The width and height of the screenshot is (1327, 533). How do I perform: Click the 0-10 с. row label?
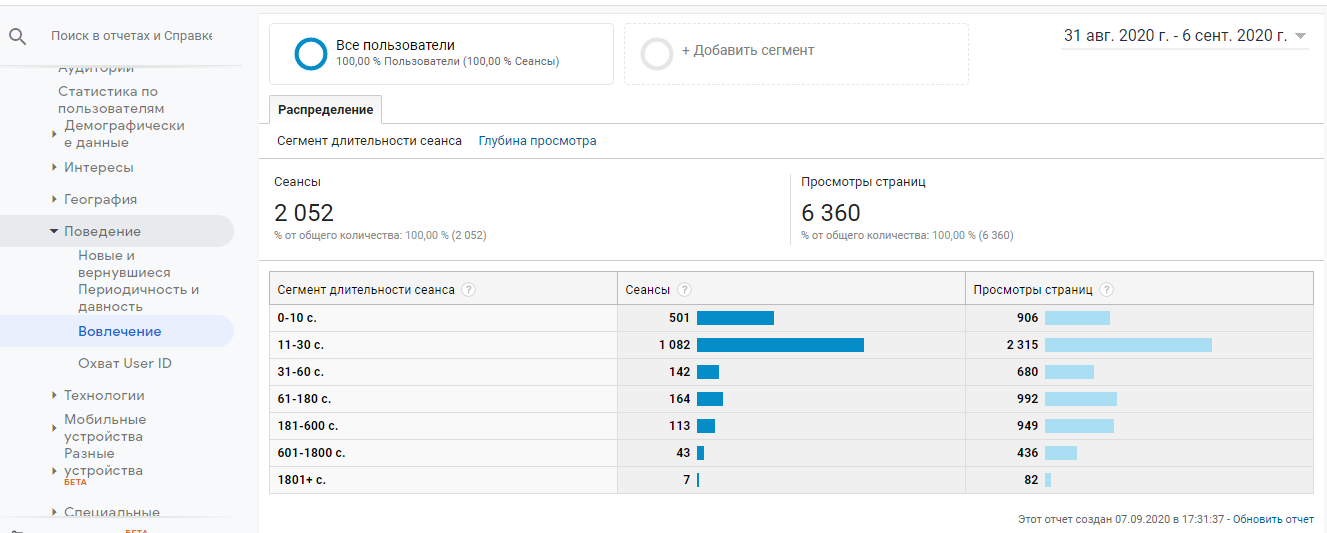click(298, 318)
